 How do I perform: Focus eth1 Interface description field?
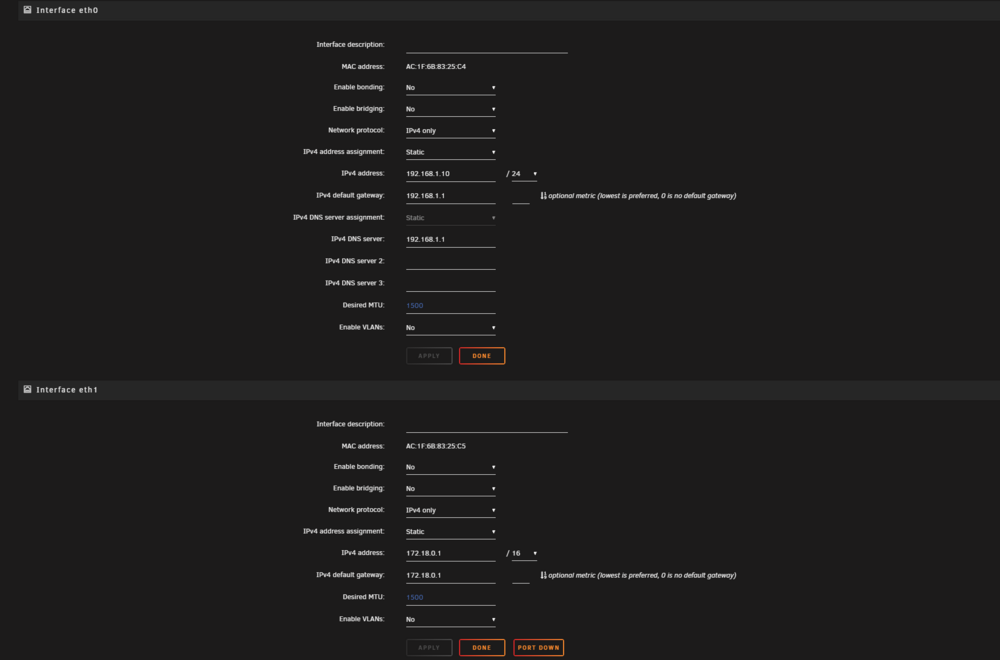[487, 425]
